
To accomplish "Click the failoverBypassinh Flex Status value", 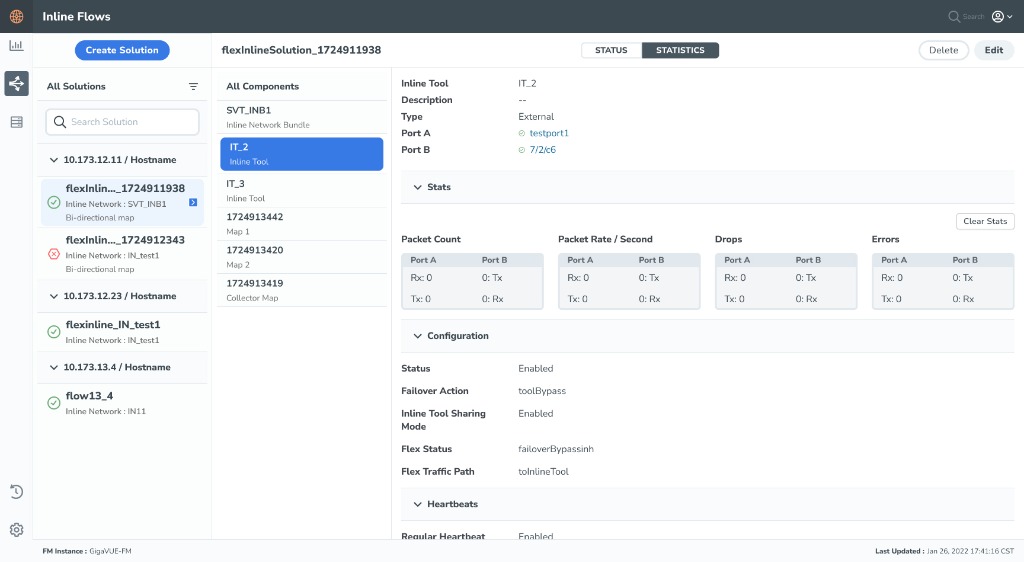I will point(556,449).
